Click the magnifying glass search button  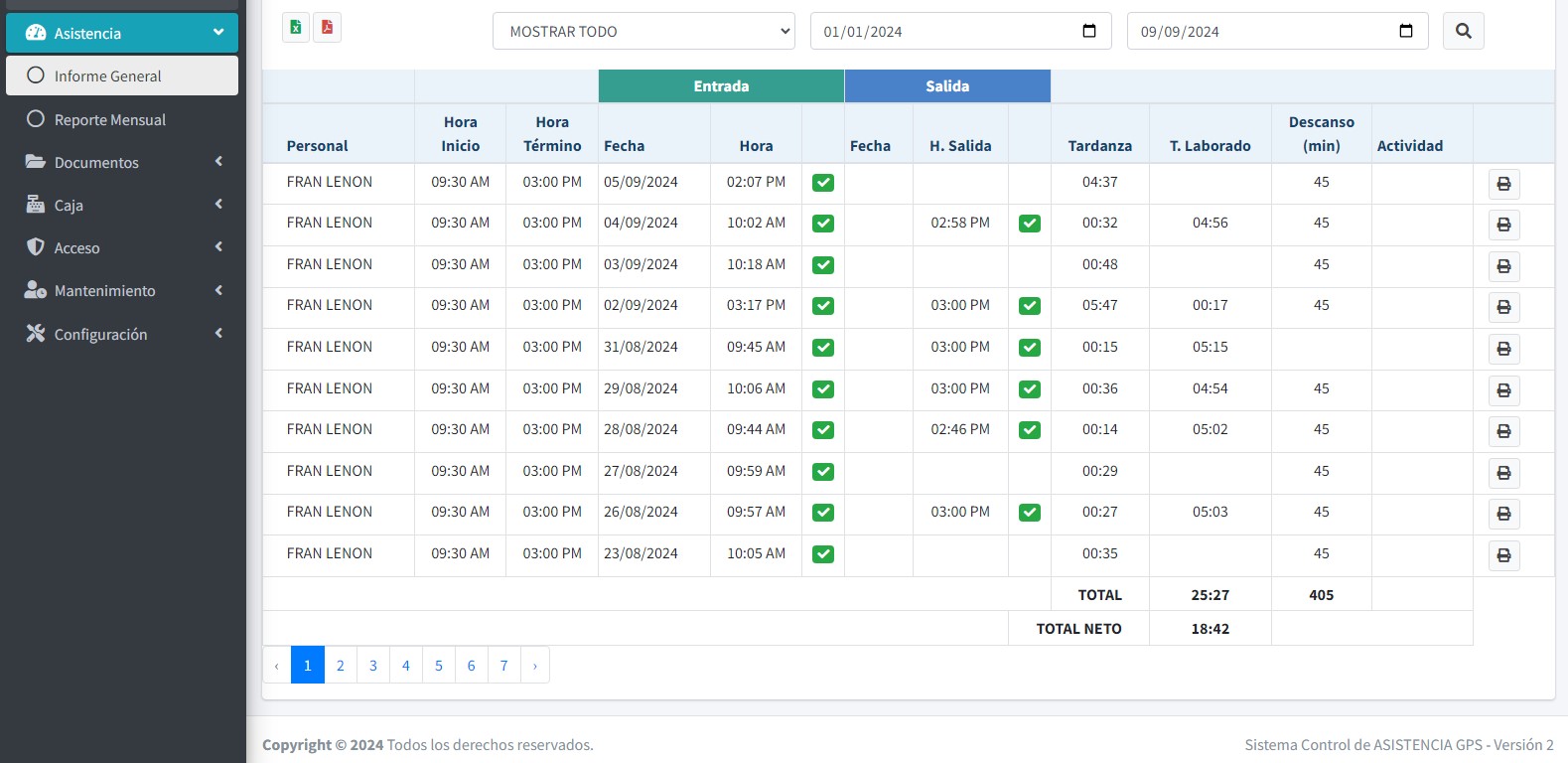tap(1463, 31)
